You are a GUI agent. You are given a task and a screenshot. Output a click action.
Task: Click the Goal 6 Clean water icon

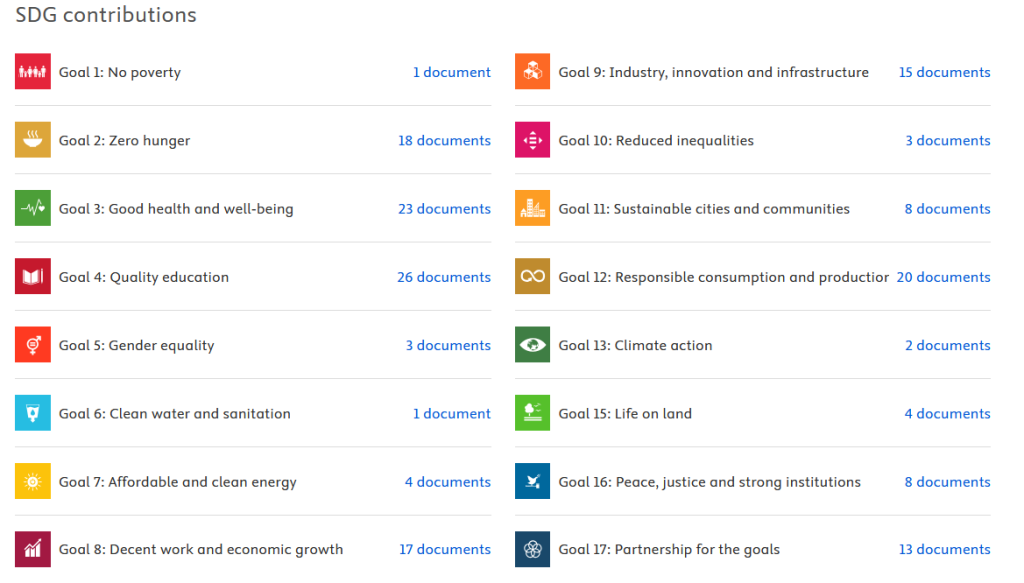(33, 412)
